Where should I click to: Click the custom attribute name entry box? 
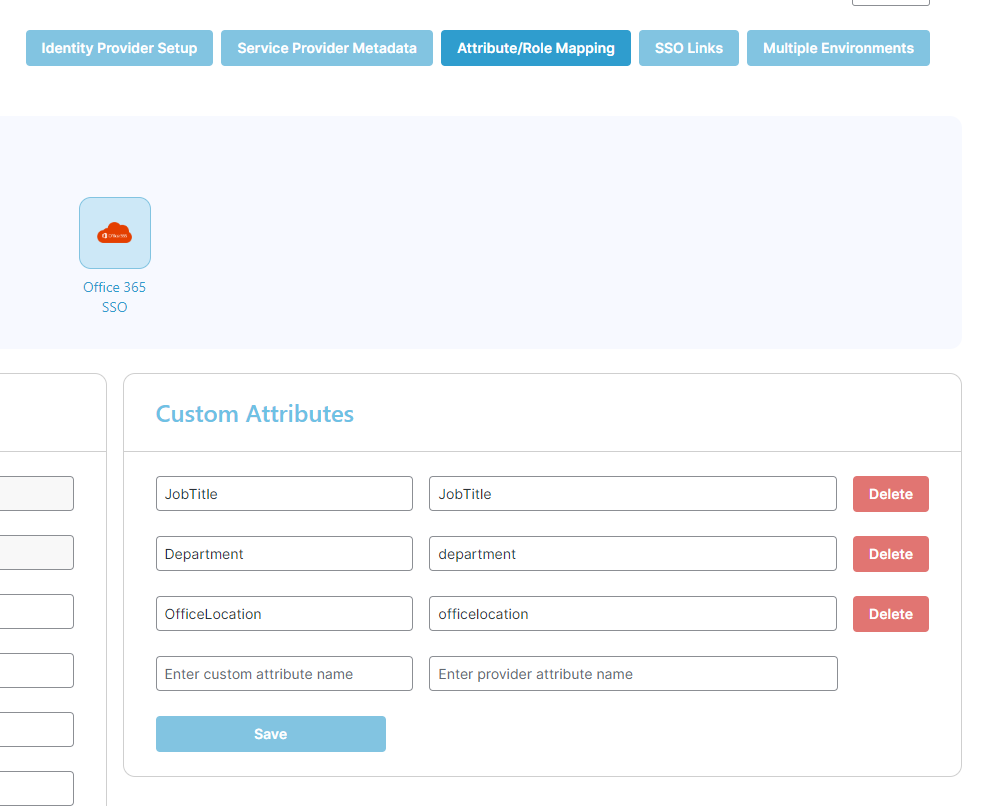pyautogui.click(x=284, y=673)
